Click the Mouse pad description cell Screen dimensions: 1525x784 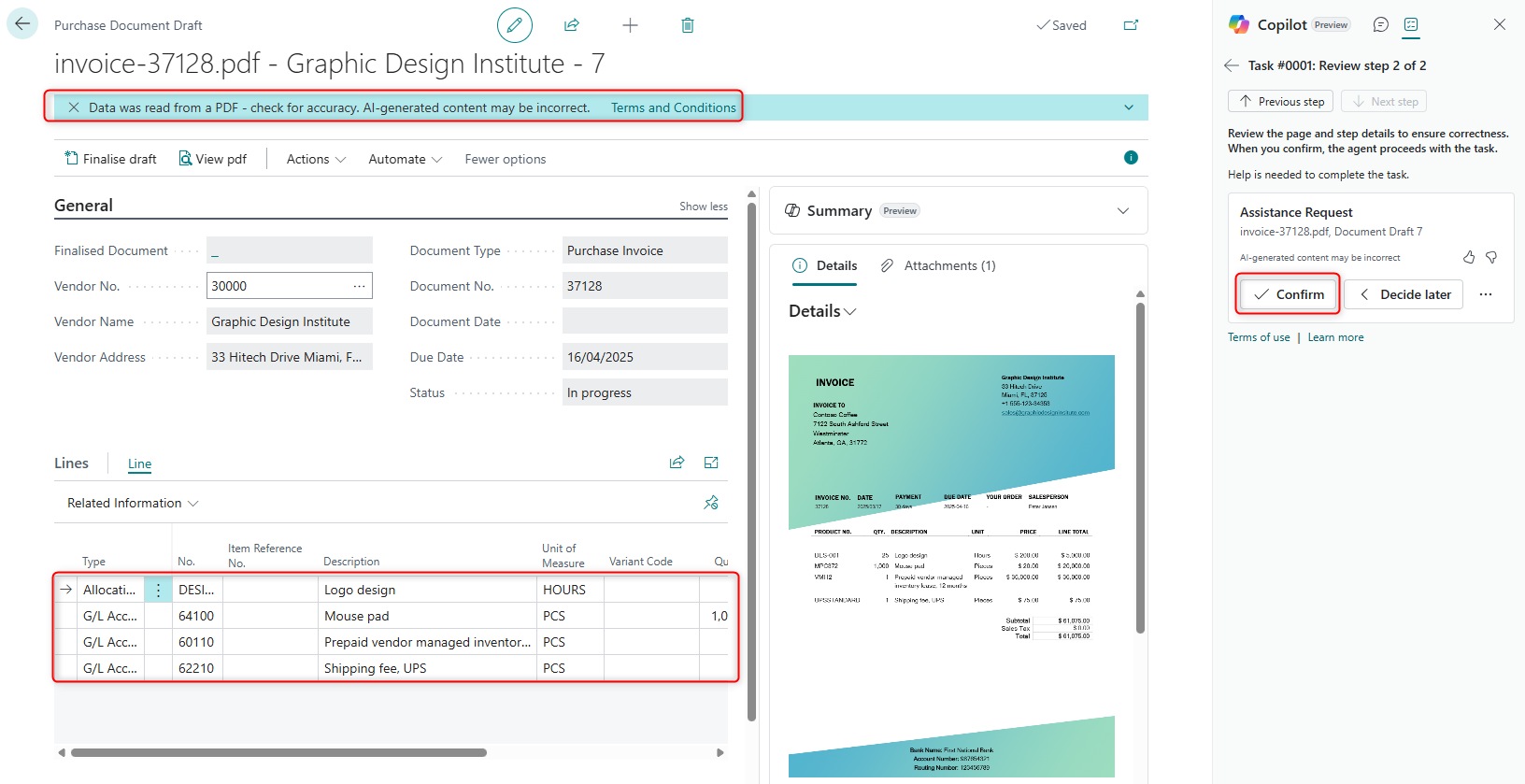click(427, 616)
